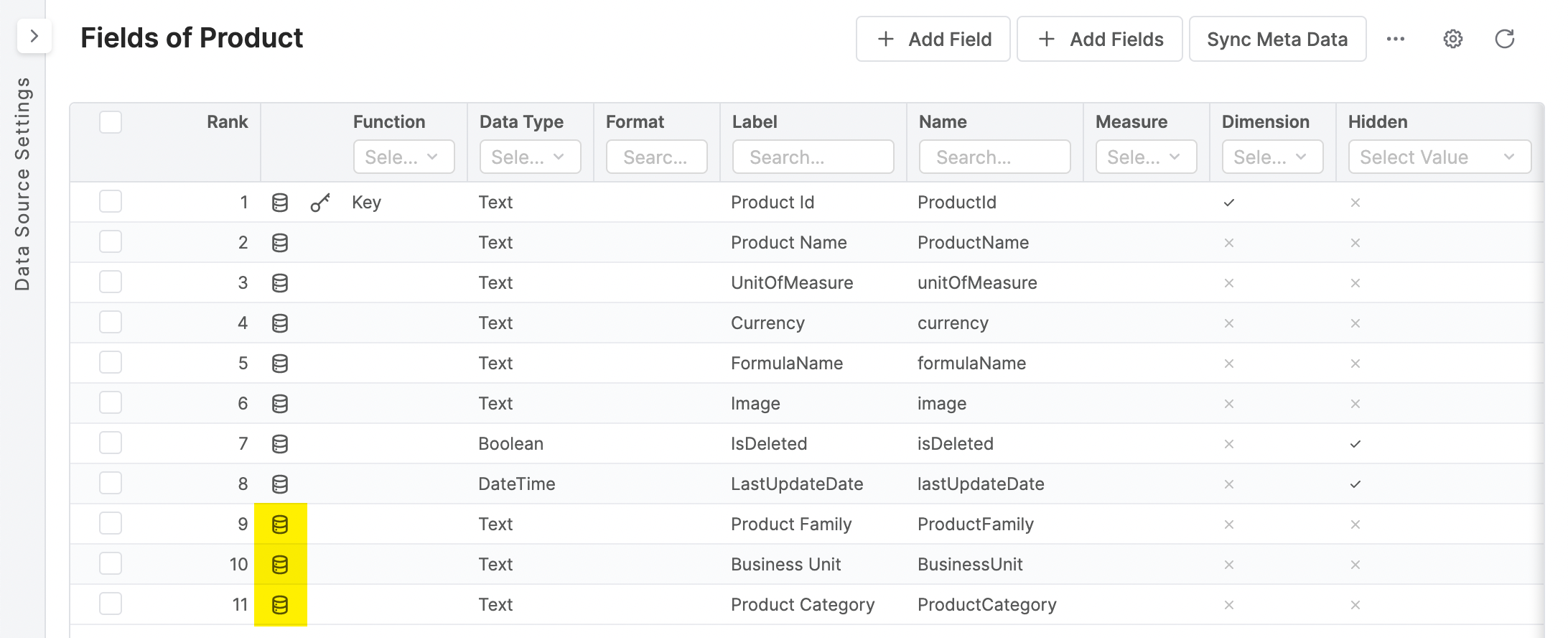The width and height of the screenshot is (1568, 638).
Task: Click the key icon in Product Id row
Action: 320,203
